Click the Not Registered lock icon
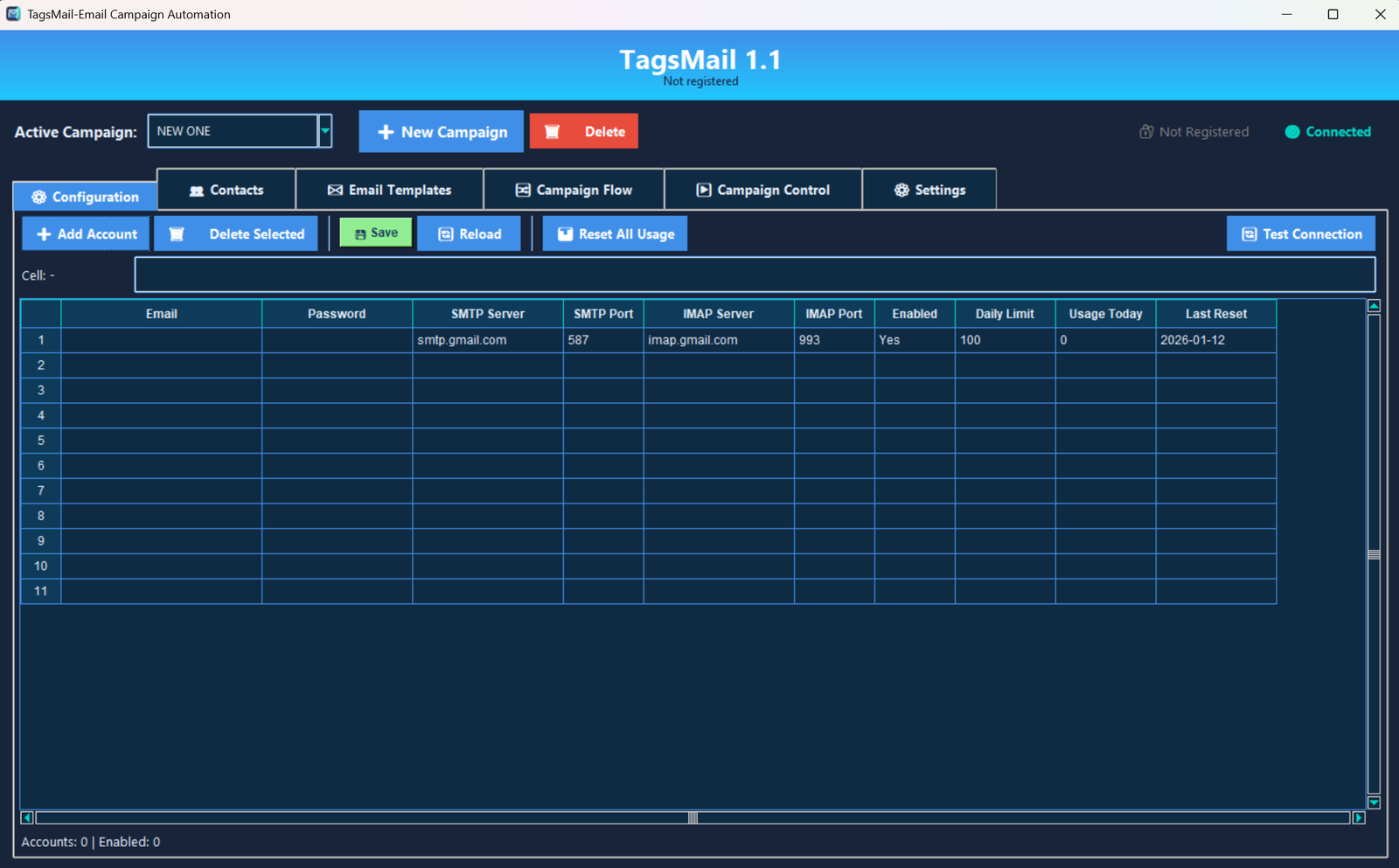The width and height of the screenshot is (1399, 868). 1146,132
